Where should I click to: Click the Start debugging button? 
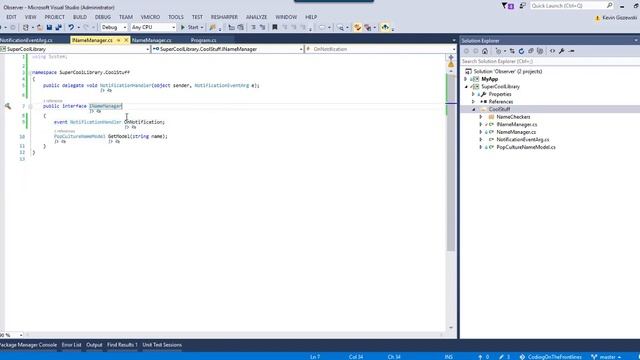(192, 27)
